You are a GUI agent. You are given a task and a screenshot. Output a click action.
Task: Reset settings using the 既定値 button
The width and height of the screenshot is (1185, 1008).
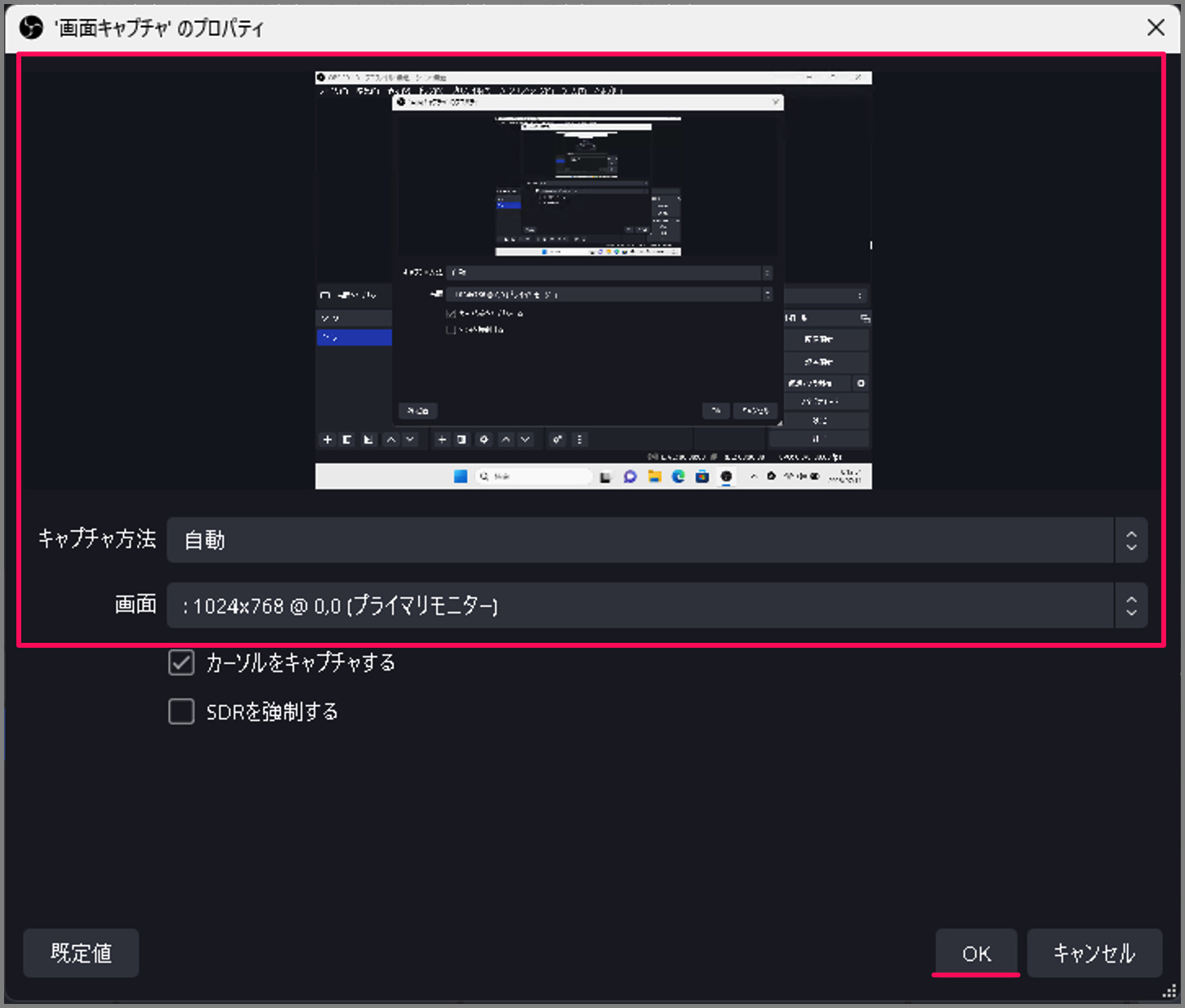click(x=80, y=952)
